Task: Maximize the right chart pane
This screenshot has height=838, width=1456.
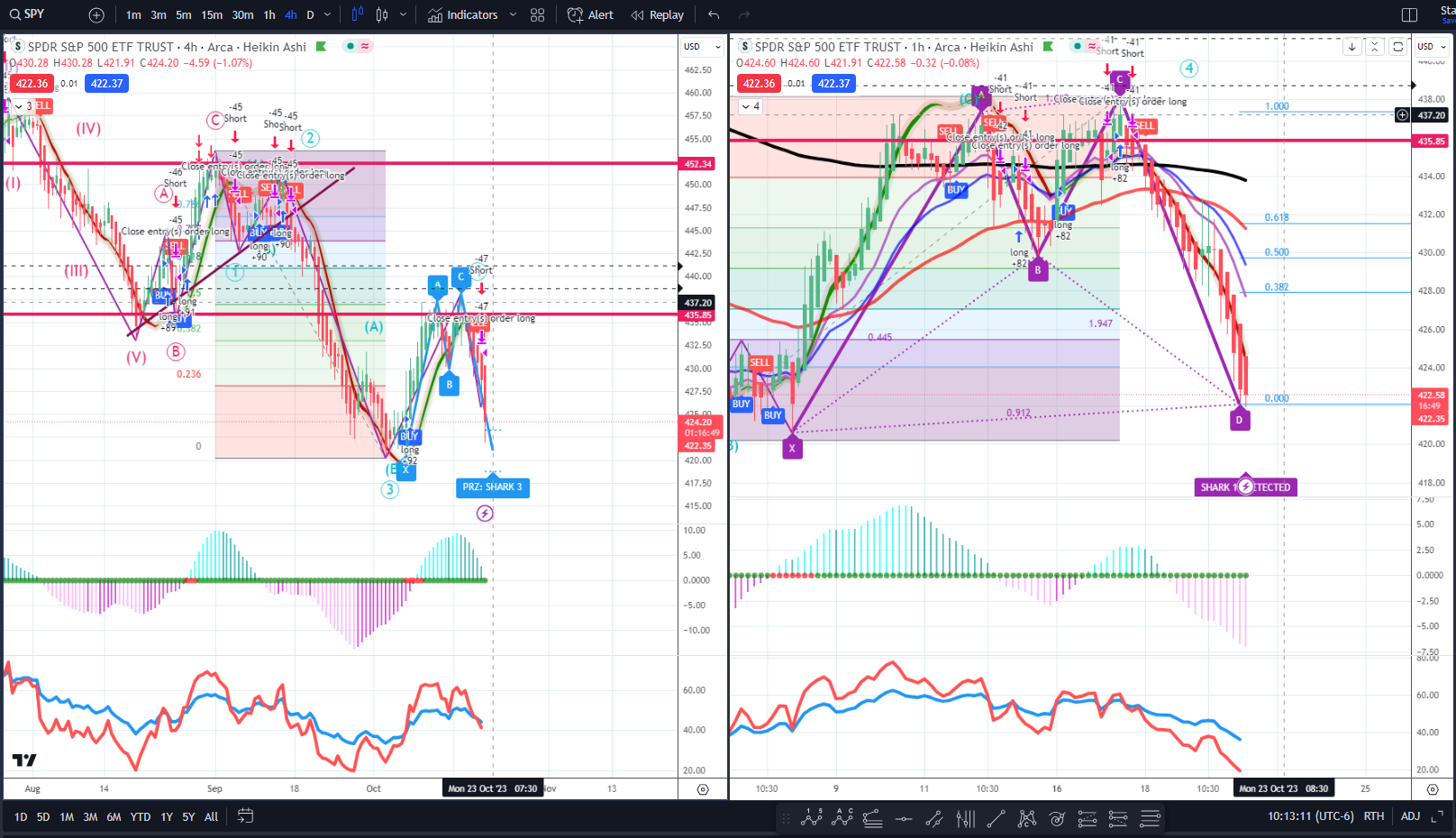Action: pos(1397,47)
